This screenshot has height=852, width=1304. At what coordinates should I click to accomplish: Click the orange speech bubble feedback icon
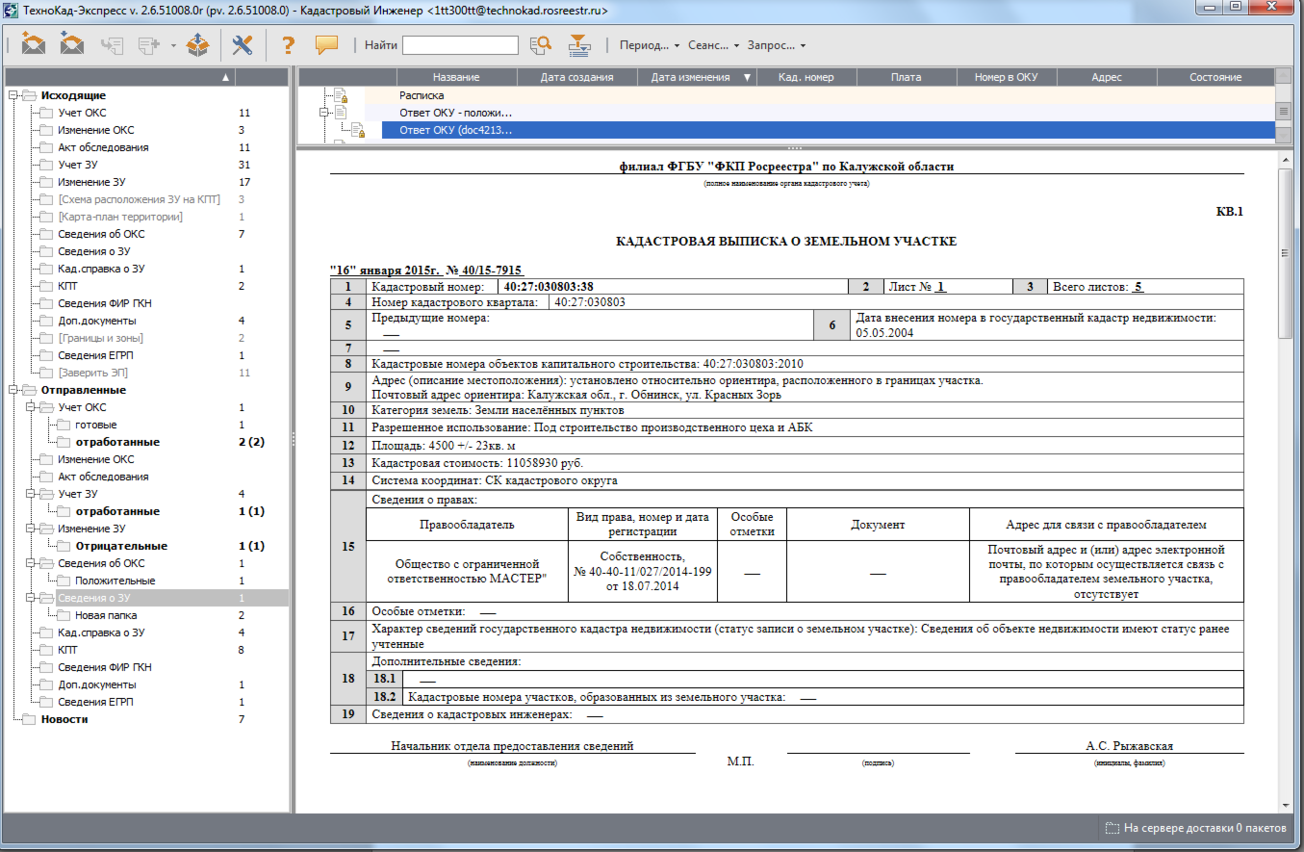[326, 45]
